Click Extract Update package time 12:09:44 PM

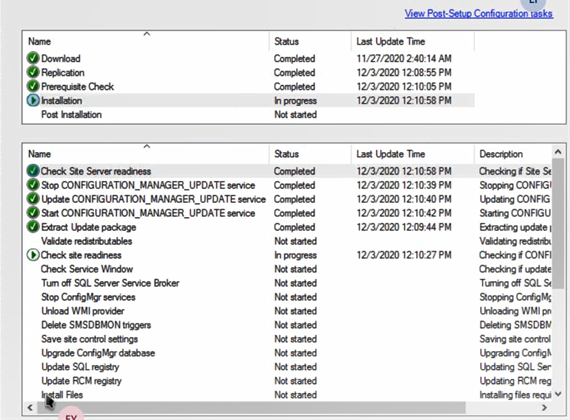coord(404,227)
